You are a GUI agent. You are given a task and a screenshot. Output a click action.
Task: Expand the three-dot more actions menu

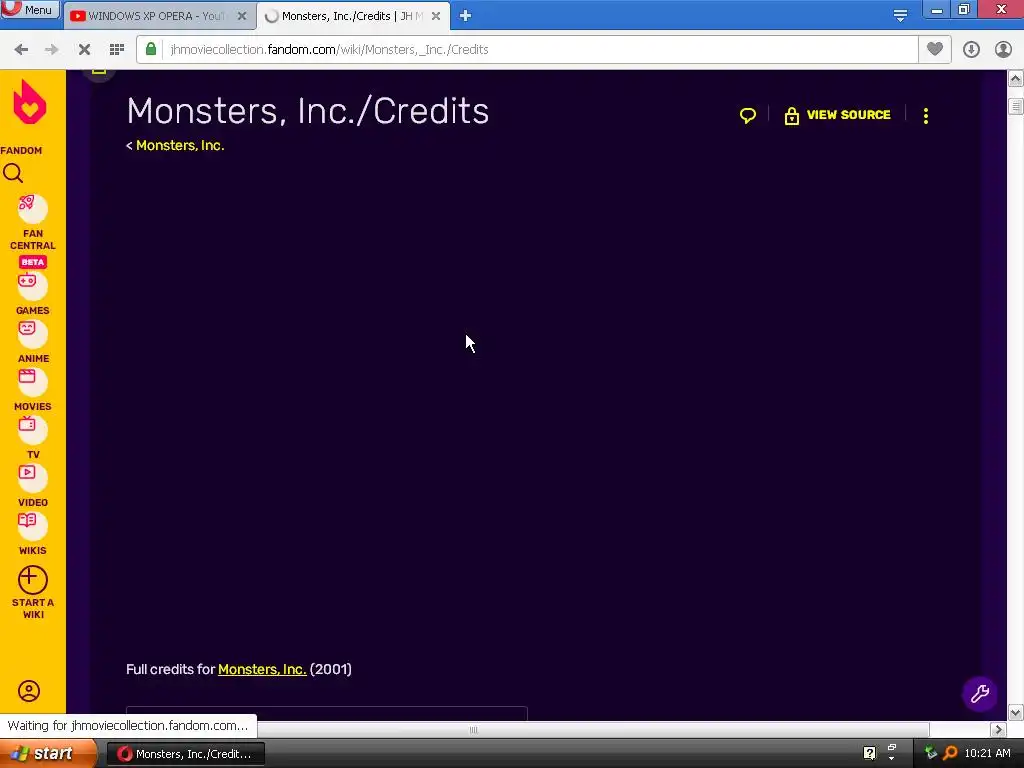925,116
